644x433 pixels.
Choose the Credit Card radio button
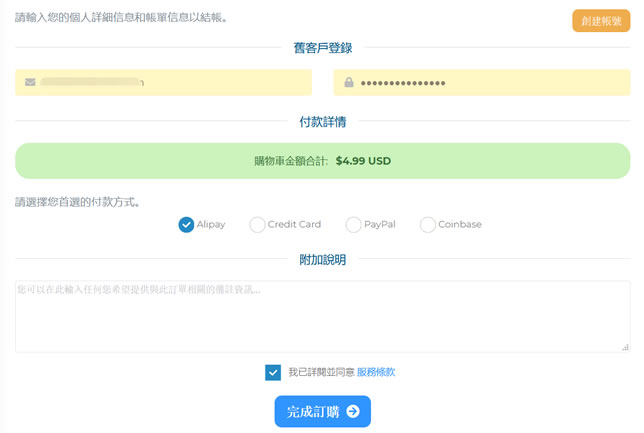pos(257,225)
